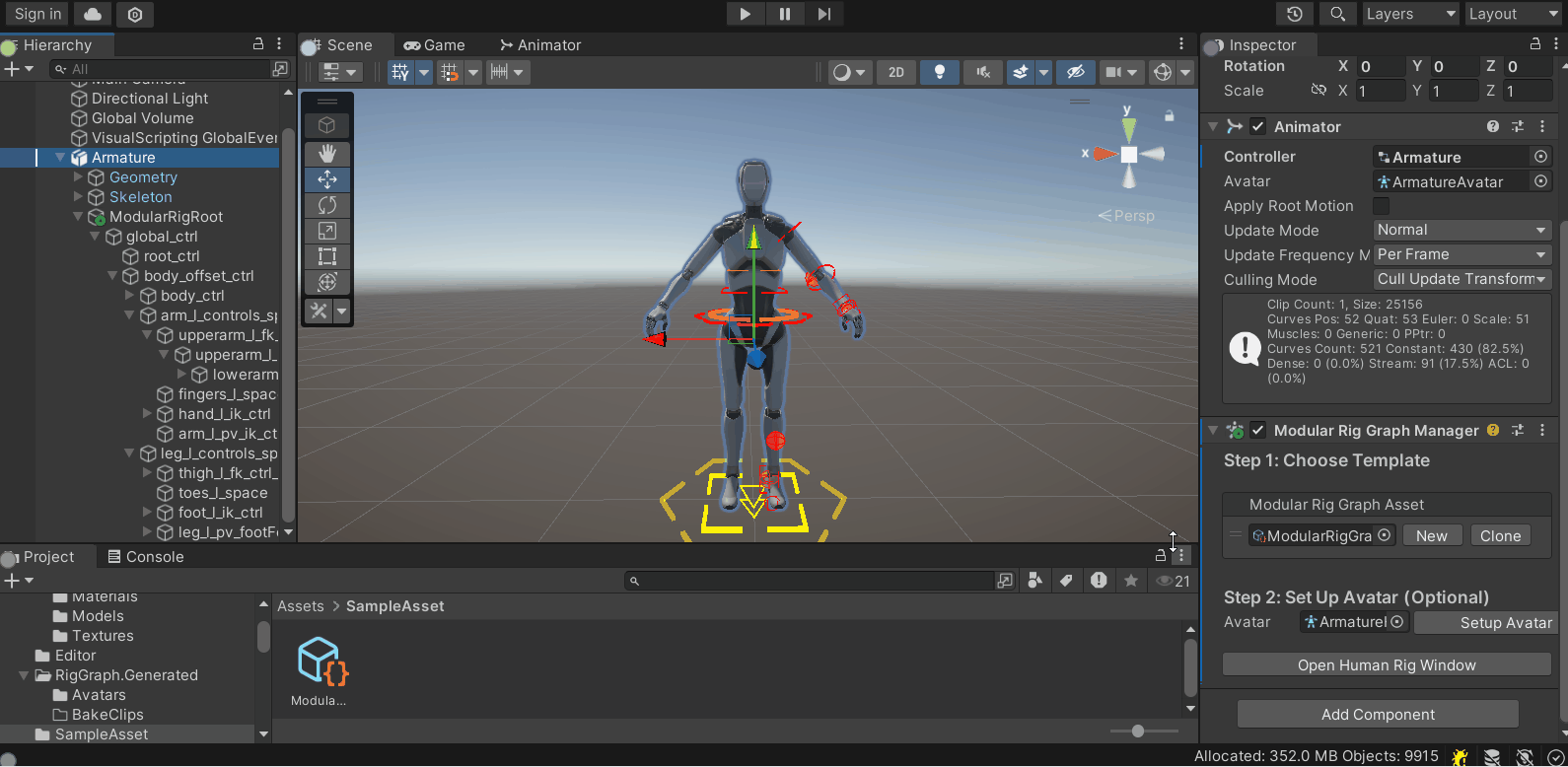
Task: Click Open Human Rig Window button
Action: pyautogui.click(x=1387, y=665)
